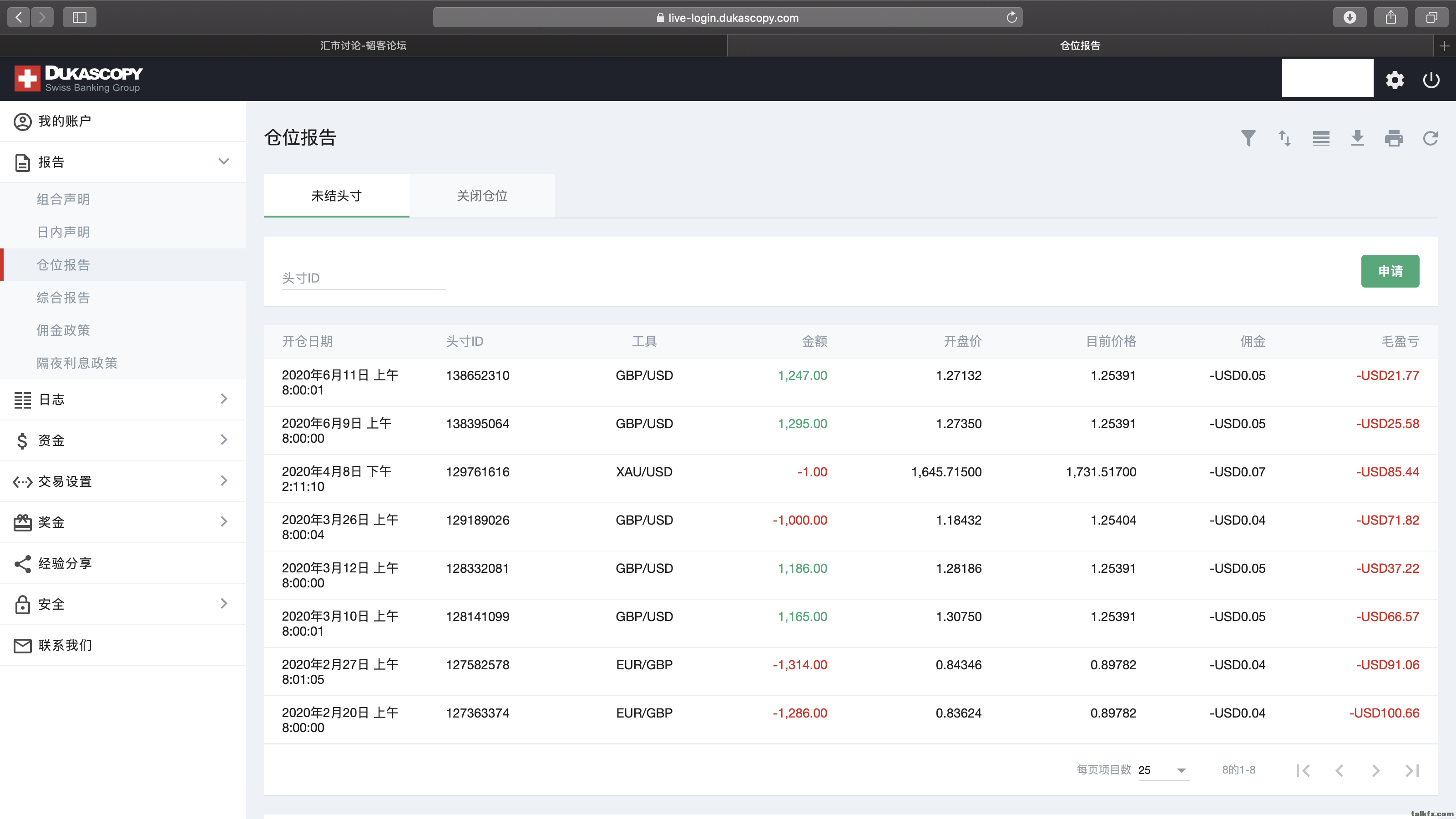
Task: Expand the 交易设置 sidebar section
Action: [123, 481]
